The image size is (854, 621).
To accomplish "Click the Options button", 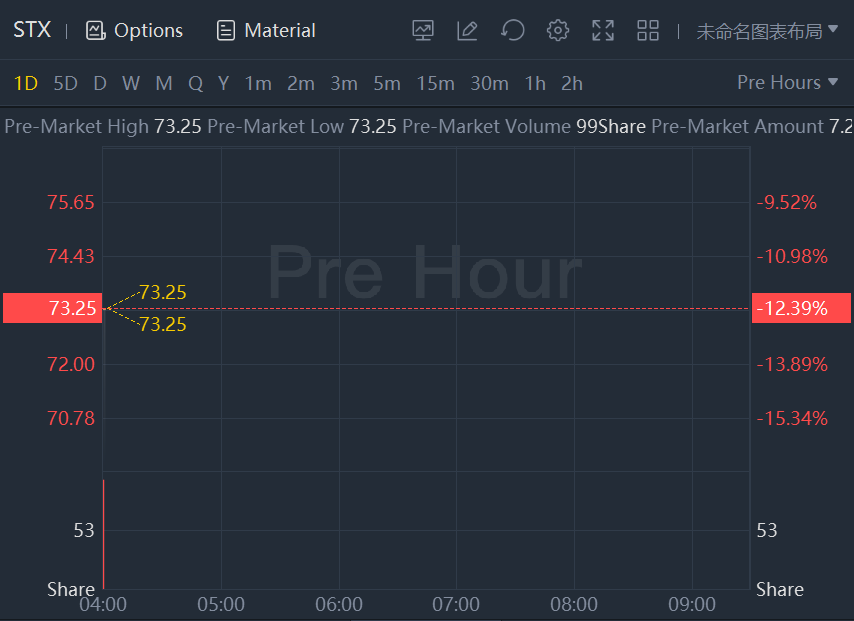I will 135,30.
